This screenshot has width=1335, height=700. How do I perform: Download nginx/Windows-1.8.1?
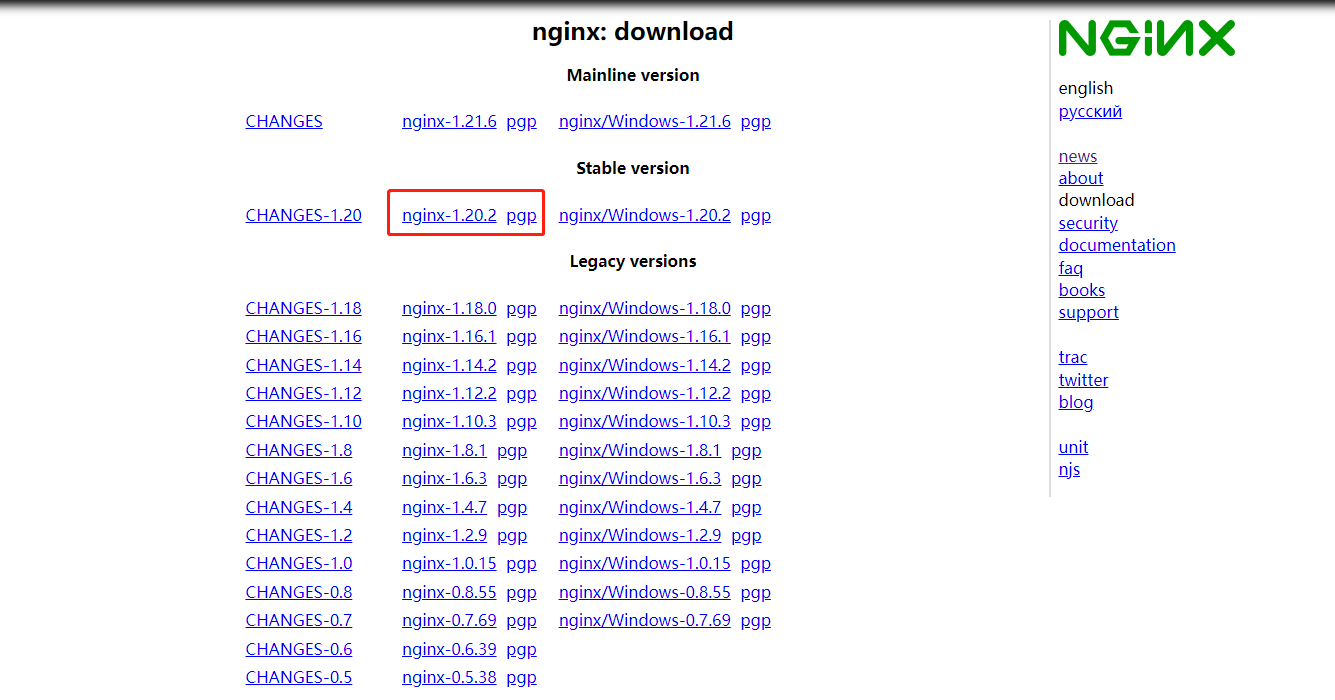click(x=640, y=450)
